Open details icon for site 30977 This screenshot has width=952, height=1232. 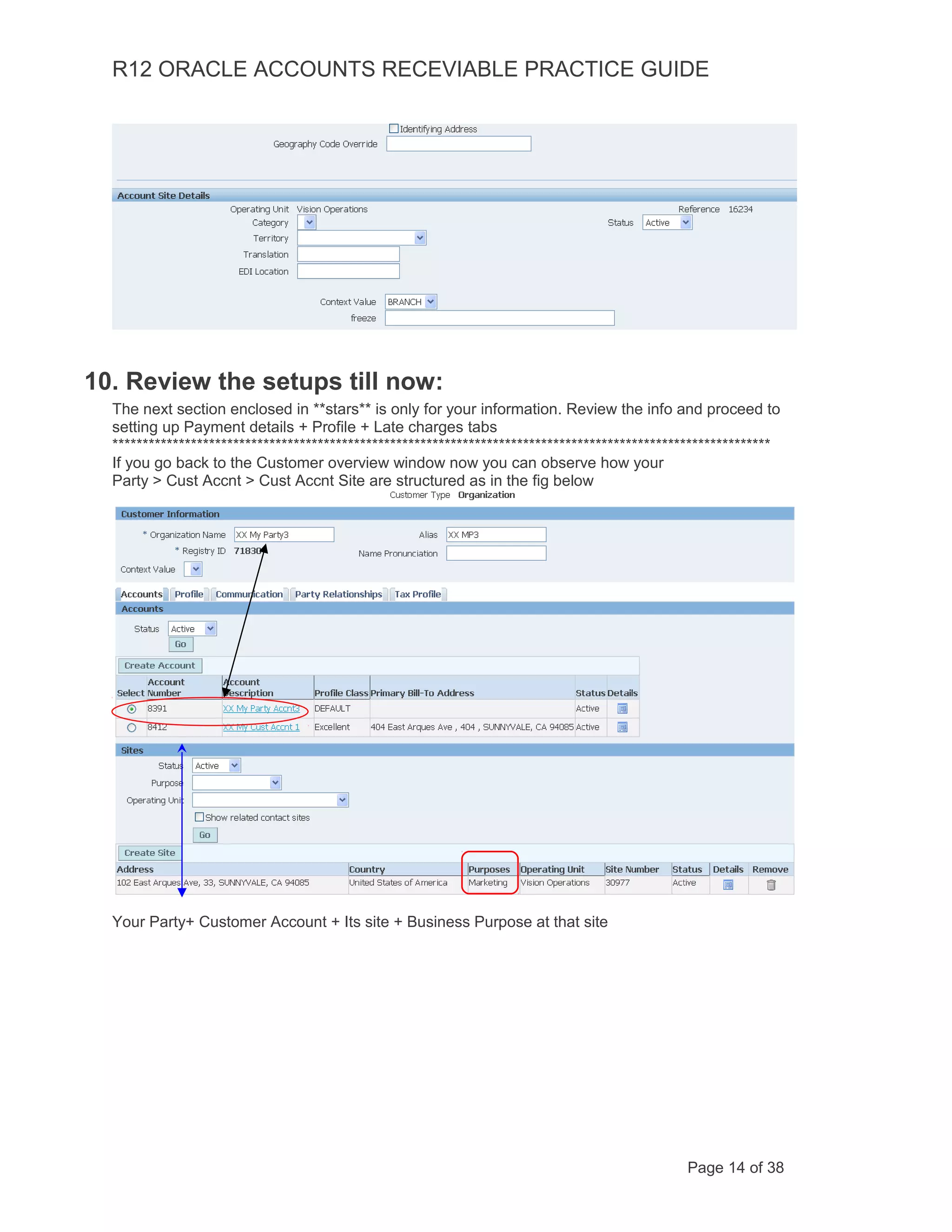728,885
